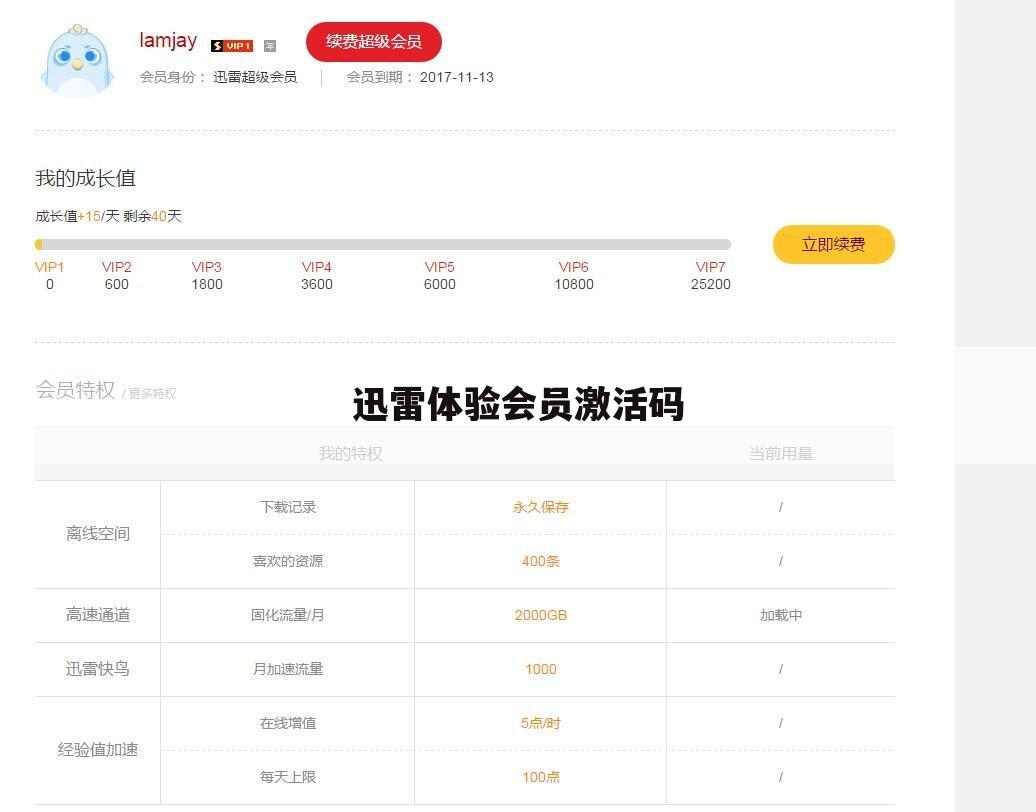Viewport: 1036px width, 812px height.
Task: Click the VIP6 level label
Action: pyautogui.click(x=574, y=267)
